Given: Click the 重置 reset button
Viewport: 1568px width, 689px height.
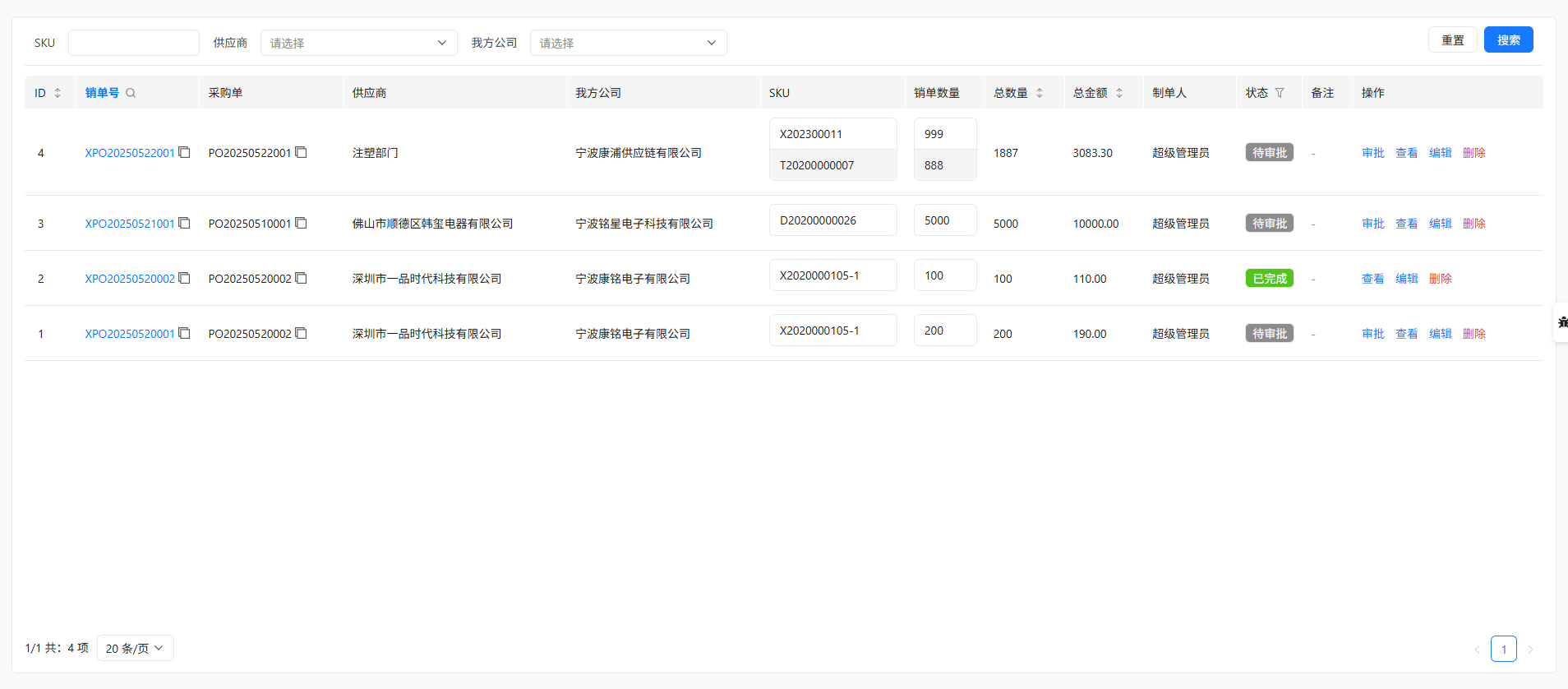Looking at the screenshot, I should click(1452, 40).
